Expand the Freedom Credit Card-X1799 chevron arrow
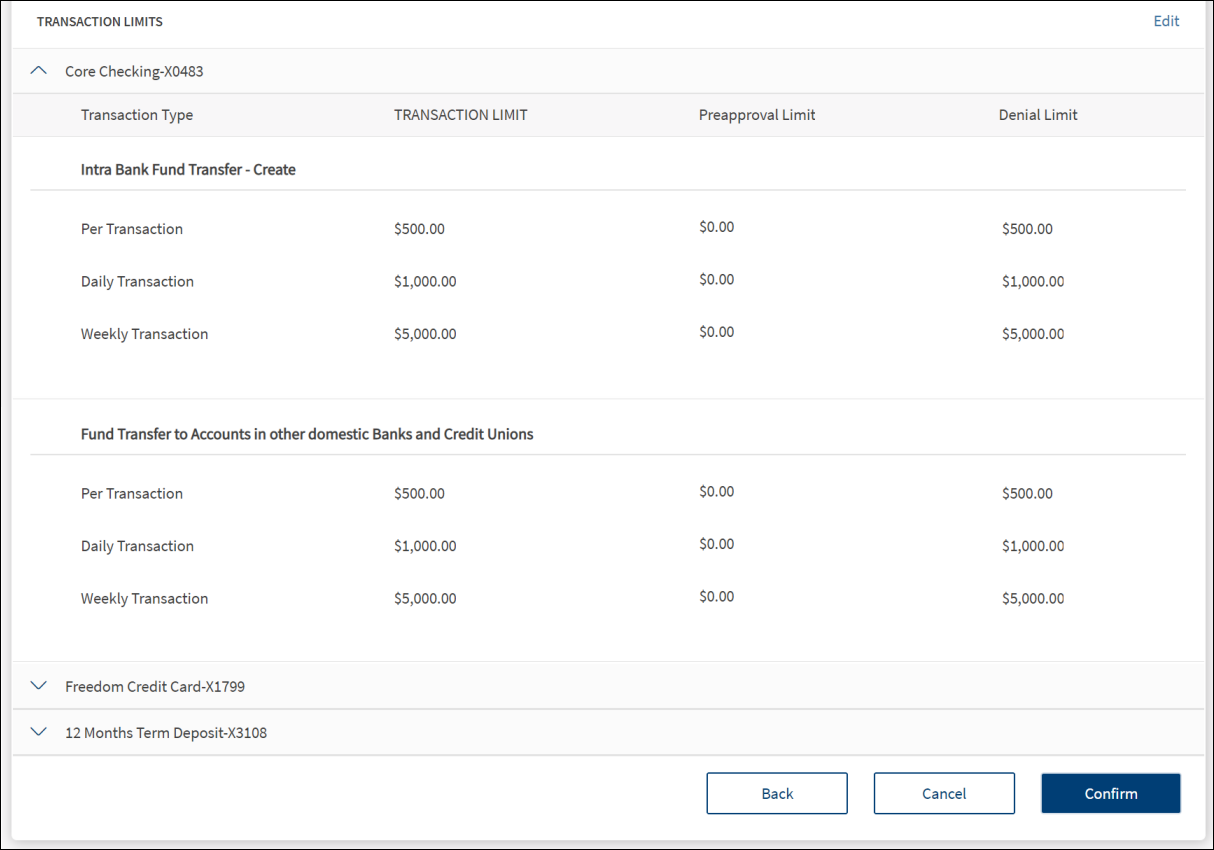This screenshot has width=1214, height=850. click(x=39, y=686)
